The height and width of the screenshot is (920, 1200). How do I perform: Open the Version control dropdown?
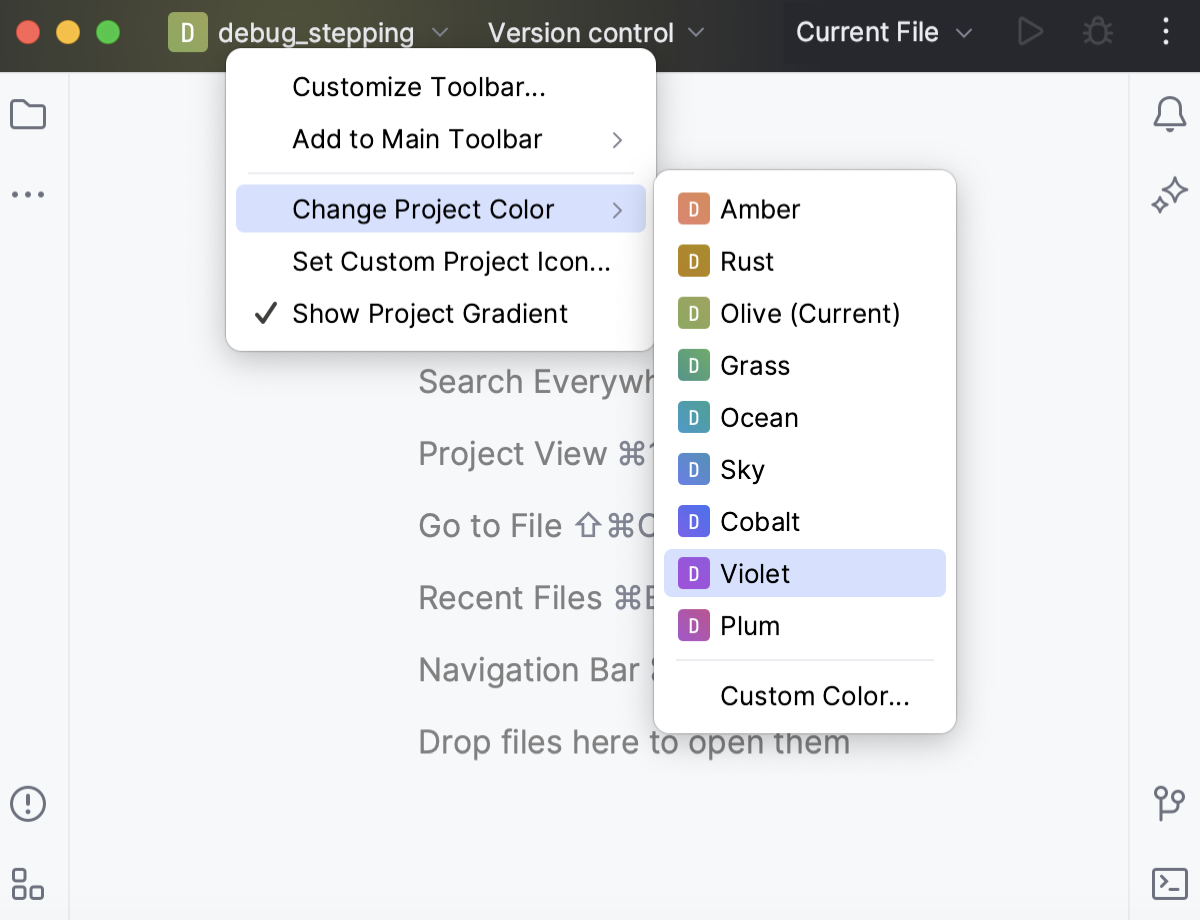point(594,32)
